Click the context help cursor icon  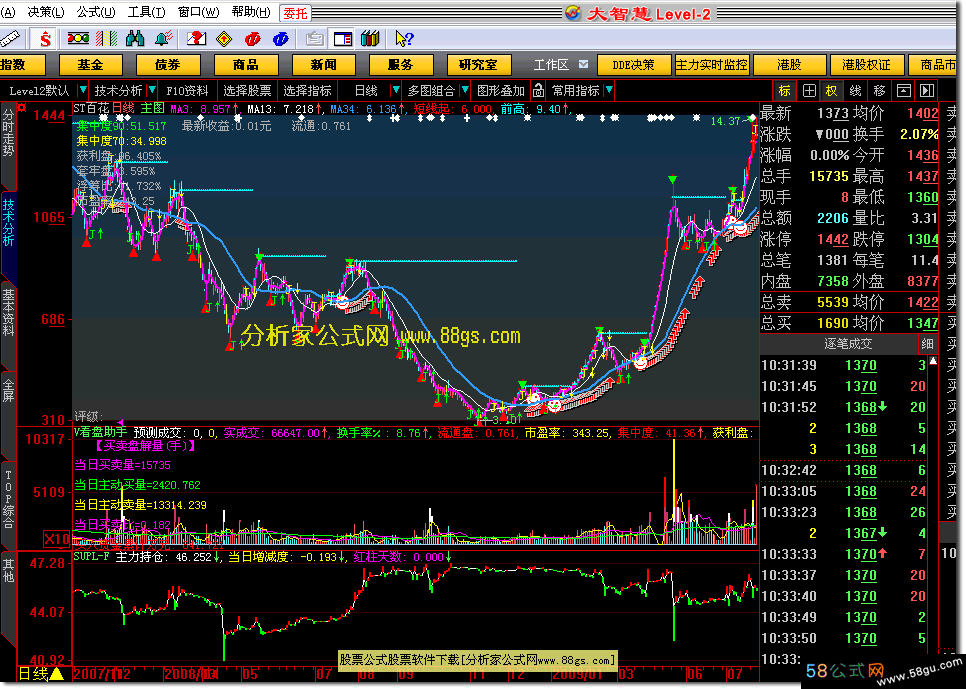click(404, 39)
